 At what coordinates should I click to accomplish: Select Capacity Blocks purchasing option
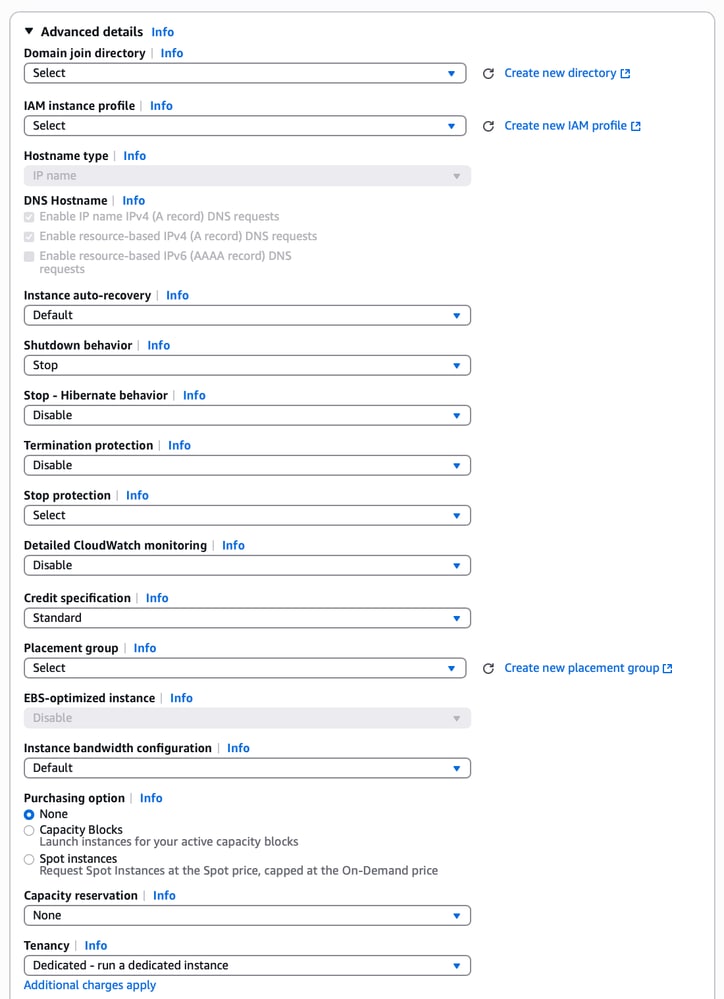pos(29,830)
